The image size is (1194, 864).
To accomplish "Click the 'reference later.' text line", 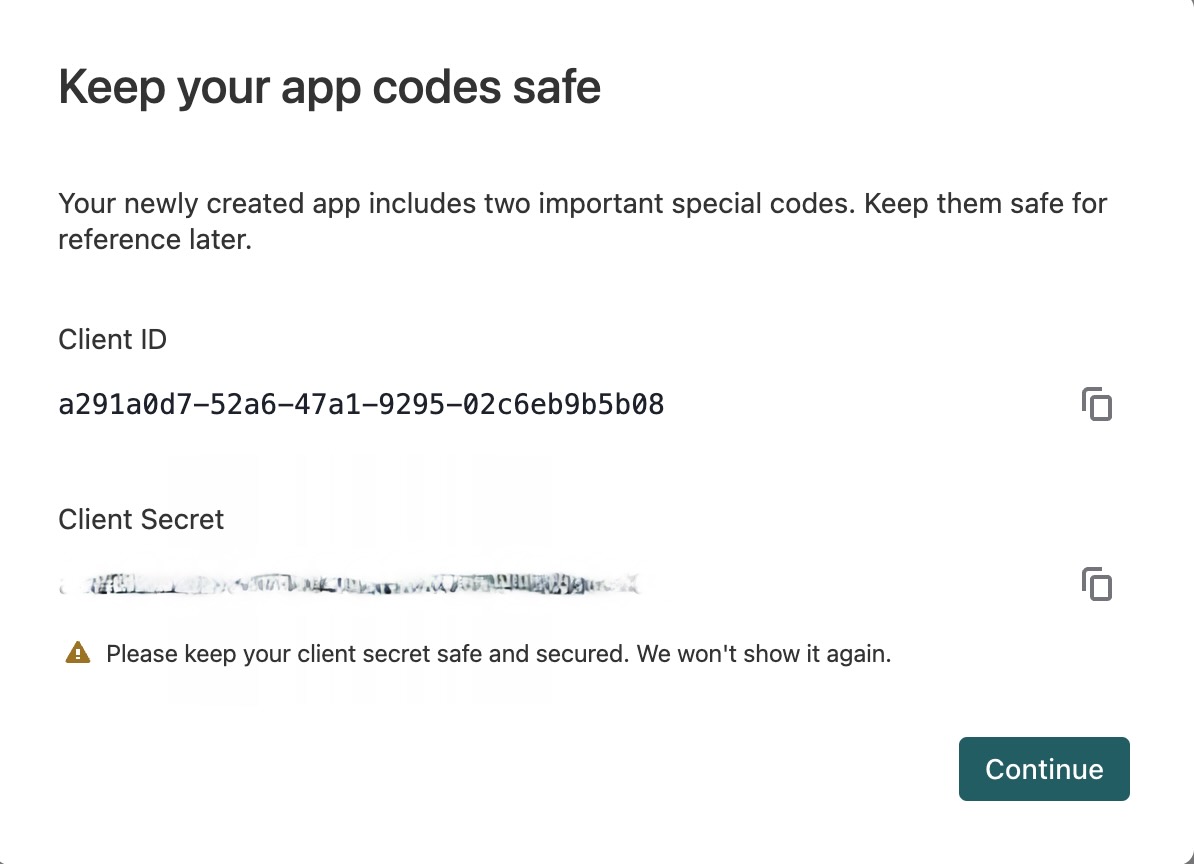I will 155,239.
